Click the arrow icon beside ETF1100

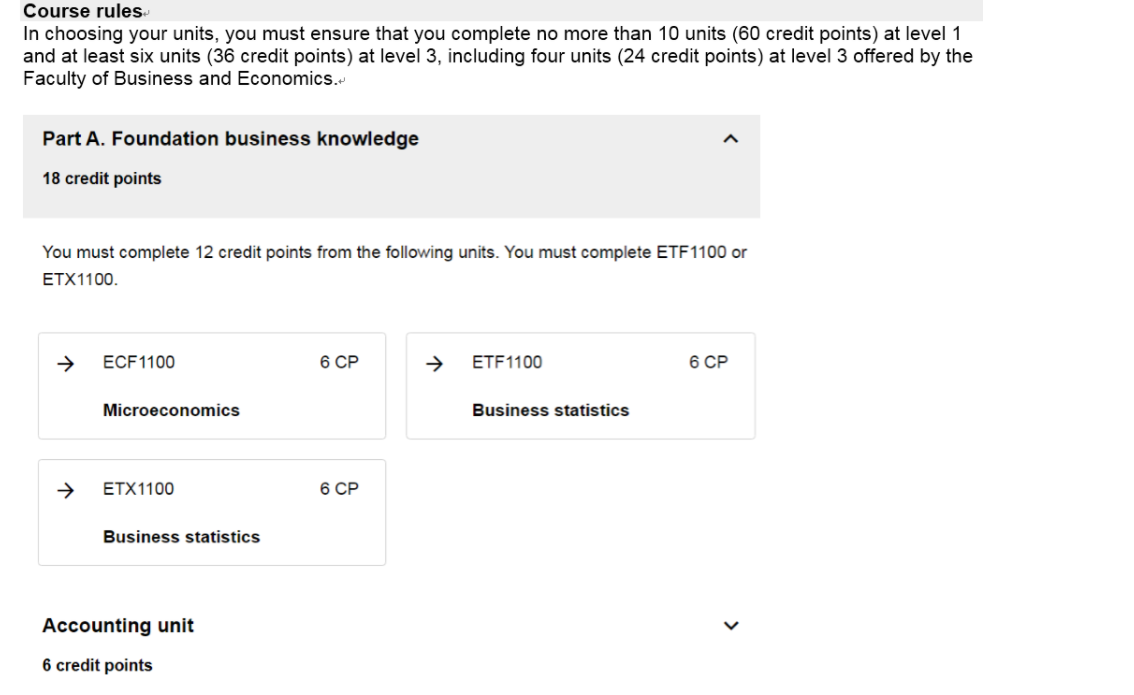pyautogui.click(x=434, y=363)
